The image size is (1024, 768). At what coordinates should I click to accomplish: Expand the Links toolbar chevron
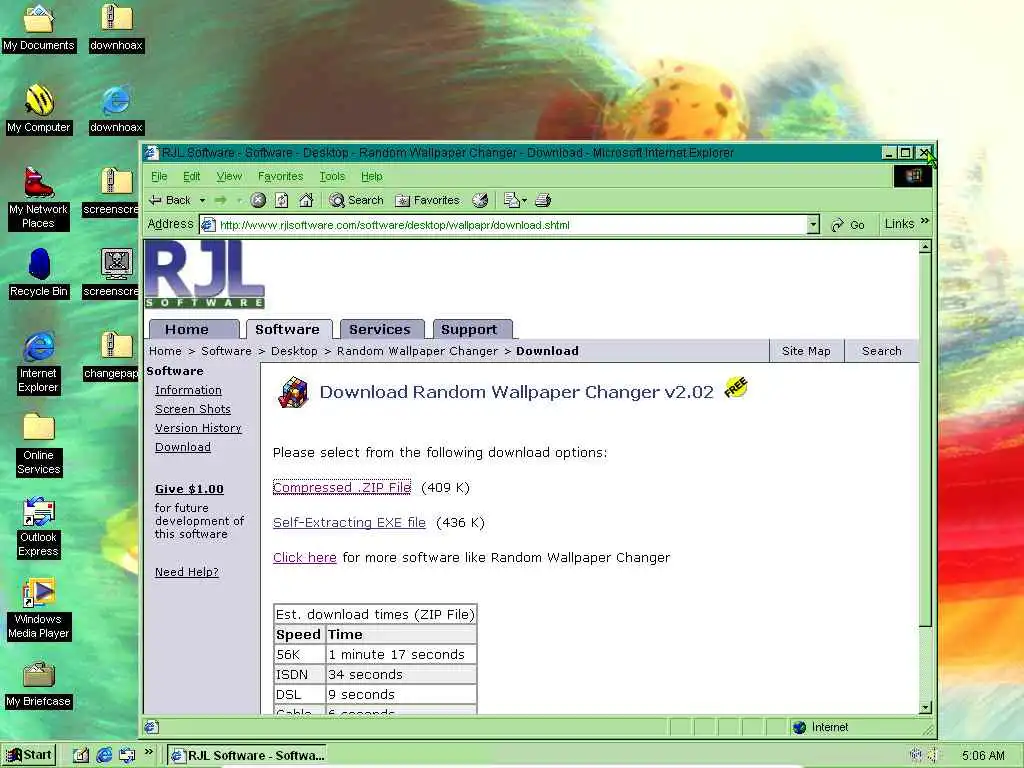point(925,222)
